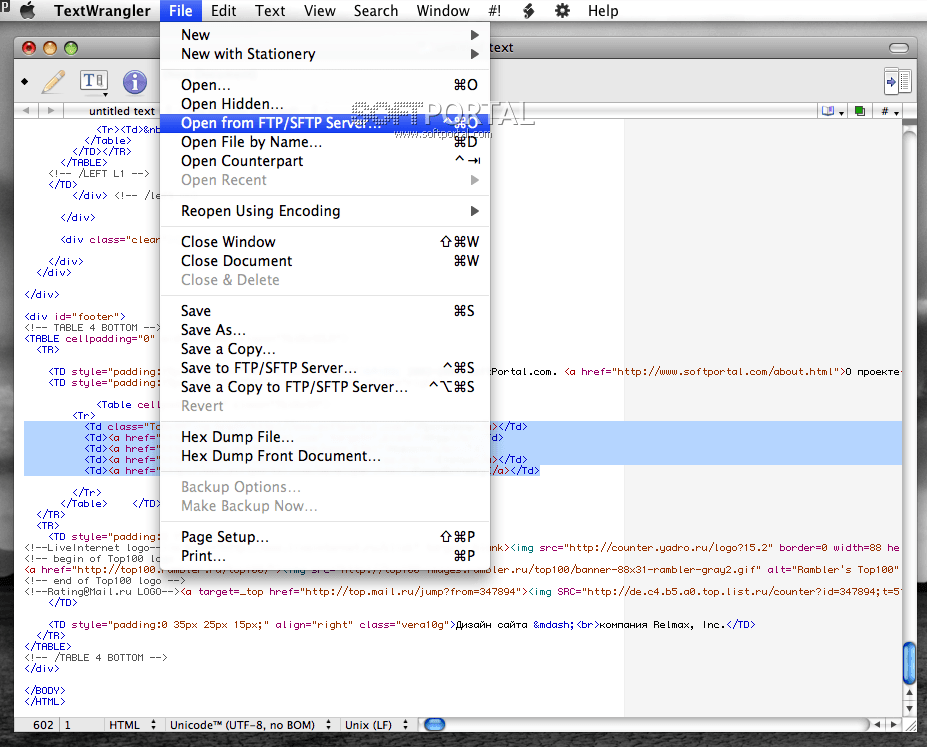Open the Edit menu

[223, 11]
